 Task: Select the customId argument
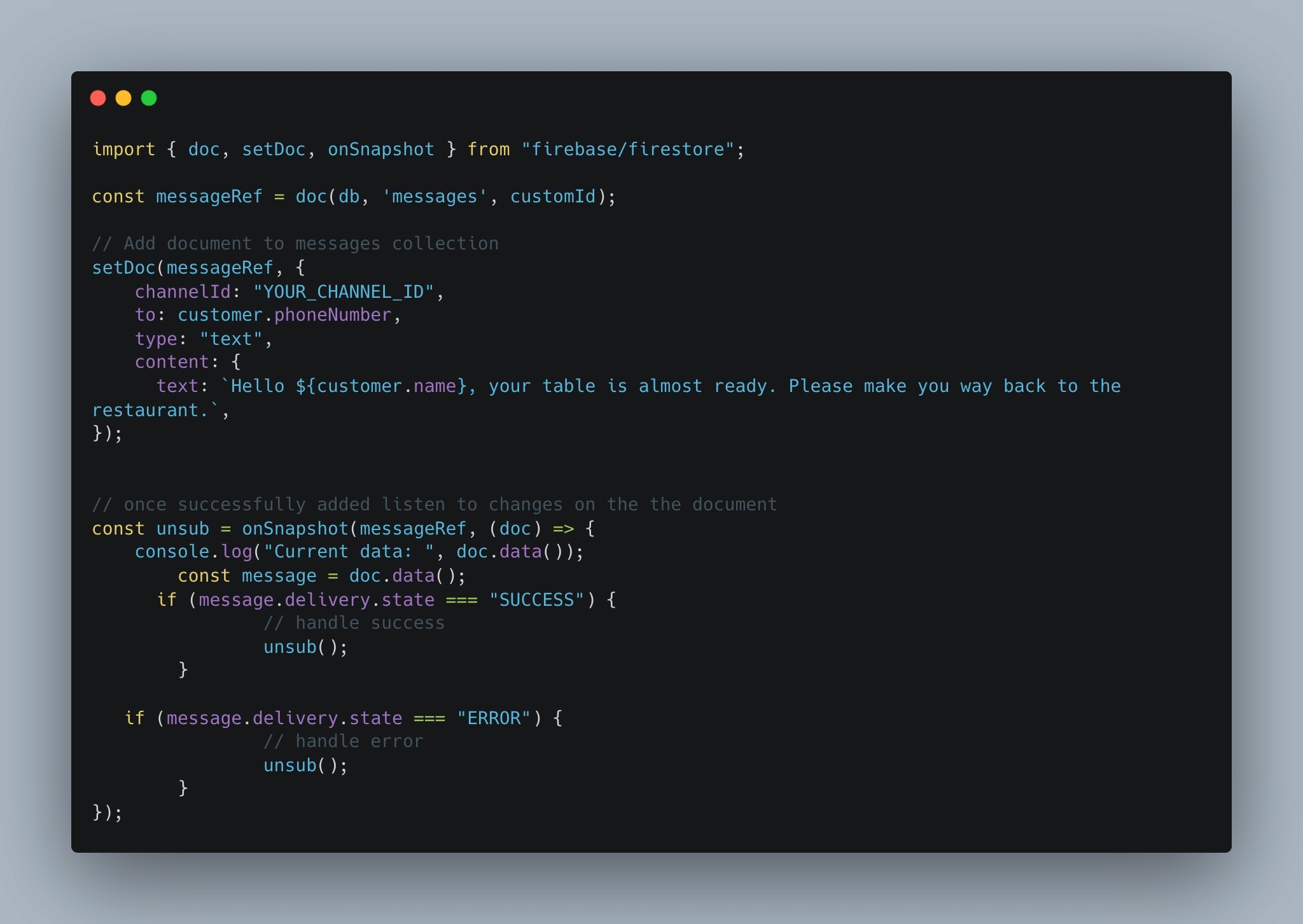point(554,197)
